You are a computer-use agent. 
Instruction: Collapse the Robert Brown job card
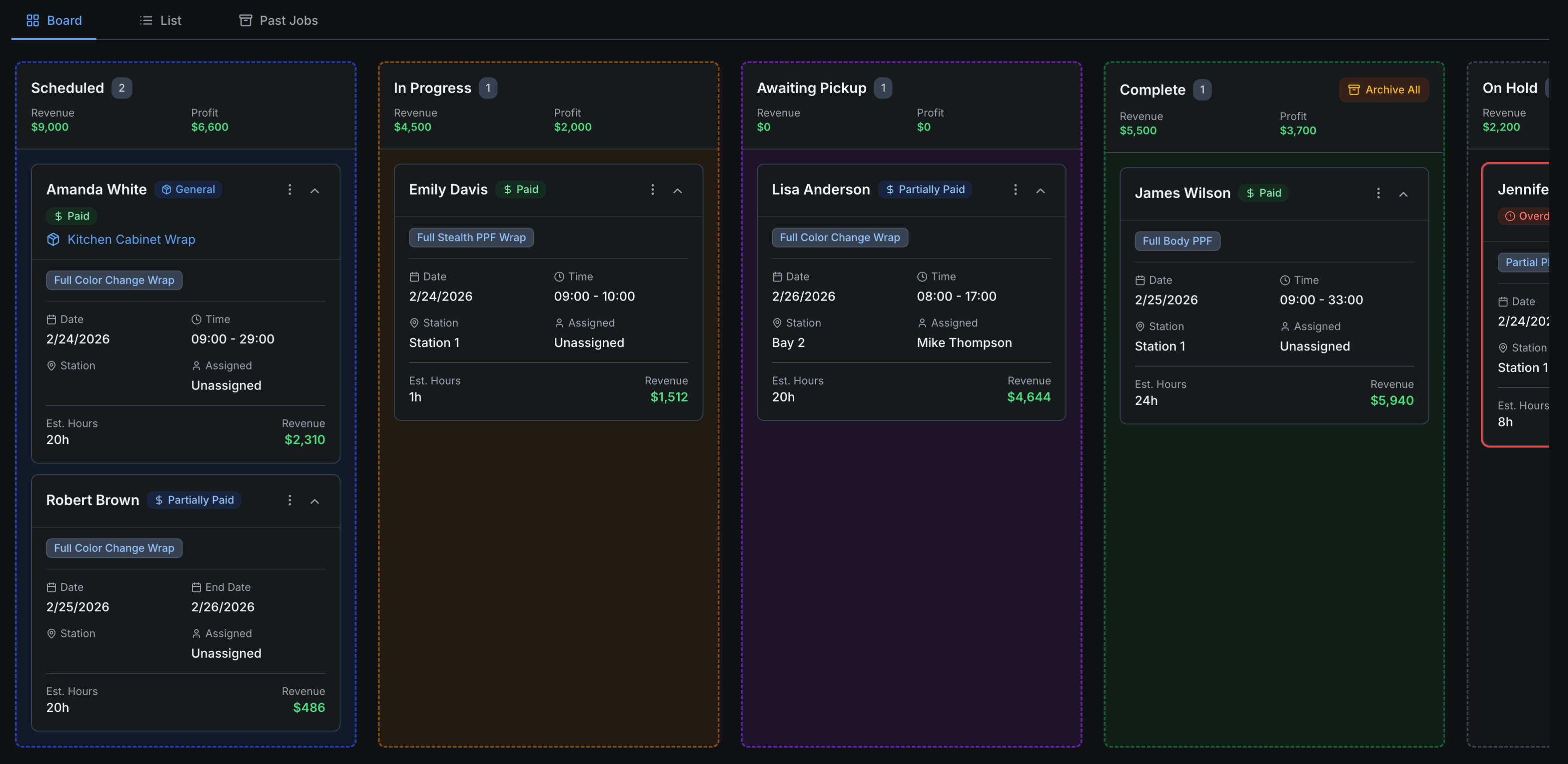coord(315,501)
